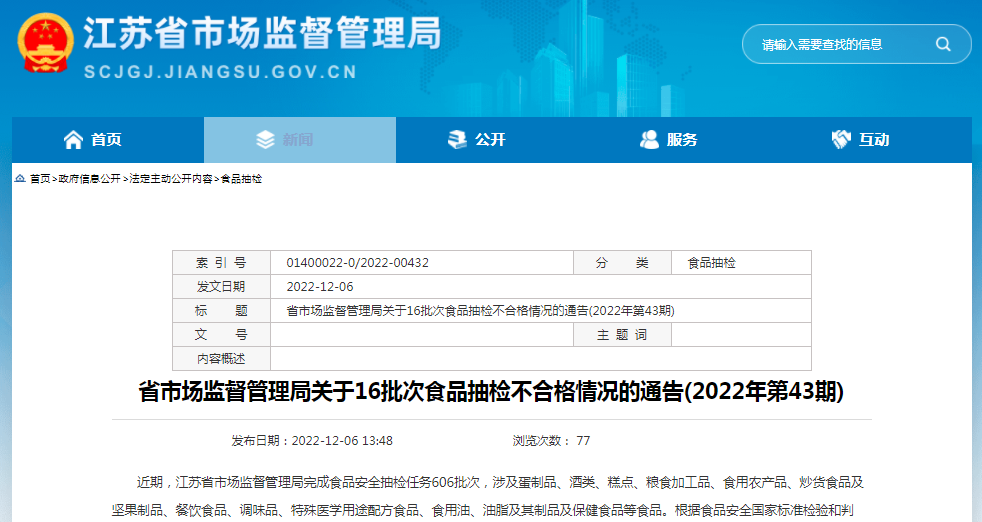Go to the 服务 navigation tab
Viewport: 982px width, 522px height.
click(682, 140)
